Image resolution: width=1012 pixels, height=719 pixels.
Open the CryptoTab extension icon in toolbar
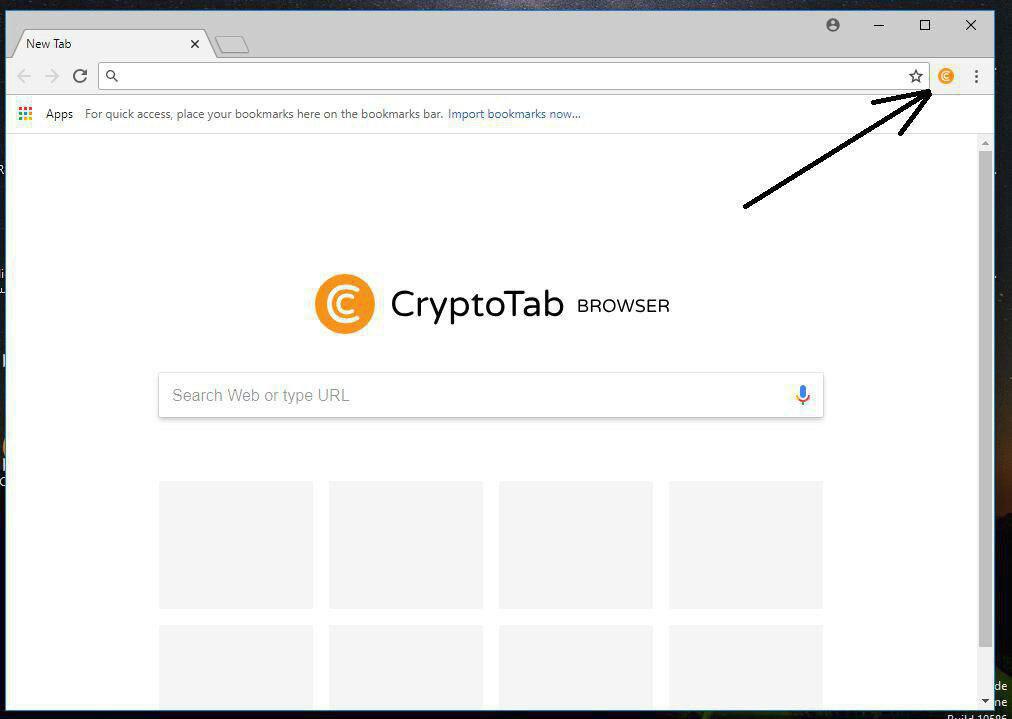pyautogui.click(x=946, y=76)
